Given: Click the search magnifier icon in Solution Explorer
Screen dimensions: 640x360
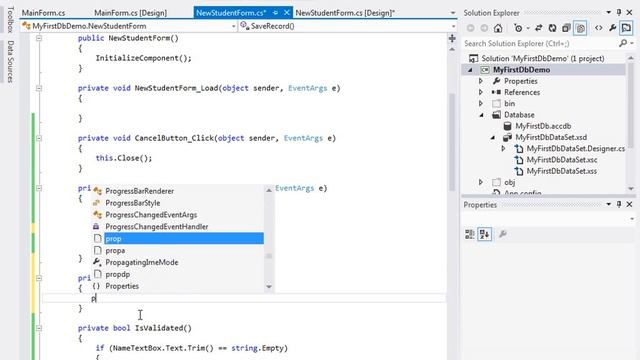Looking at the screenshot, I should pyautogui.click(x=623, y=43).
